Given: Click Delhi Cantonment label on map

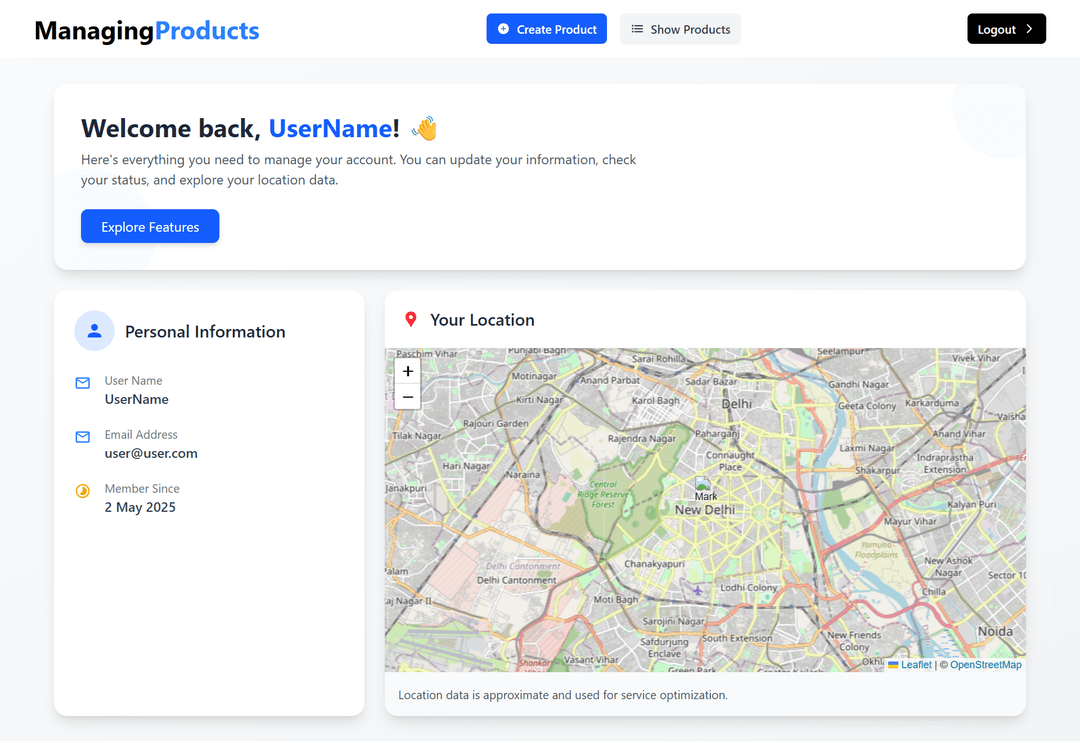Looking at the screenshot, I should 517,580.
